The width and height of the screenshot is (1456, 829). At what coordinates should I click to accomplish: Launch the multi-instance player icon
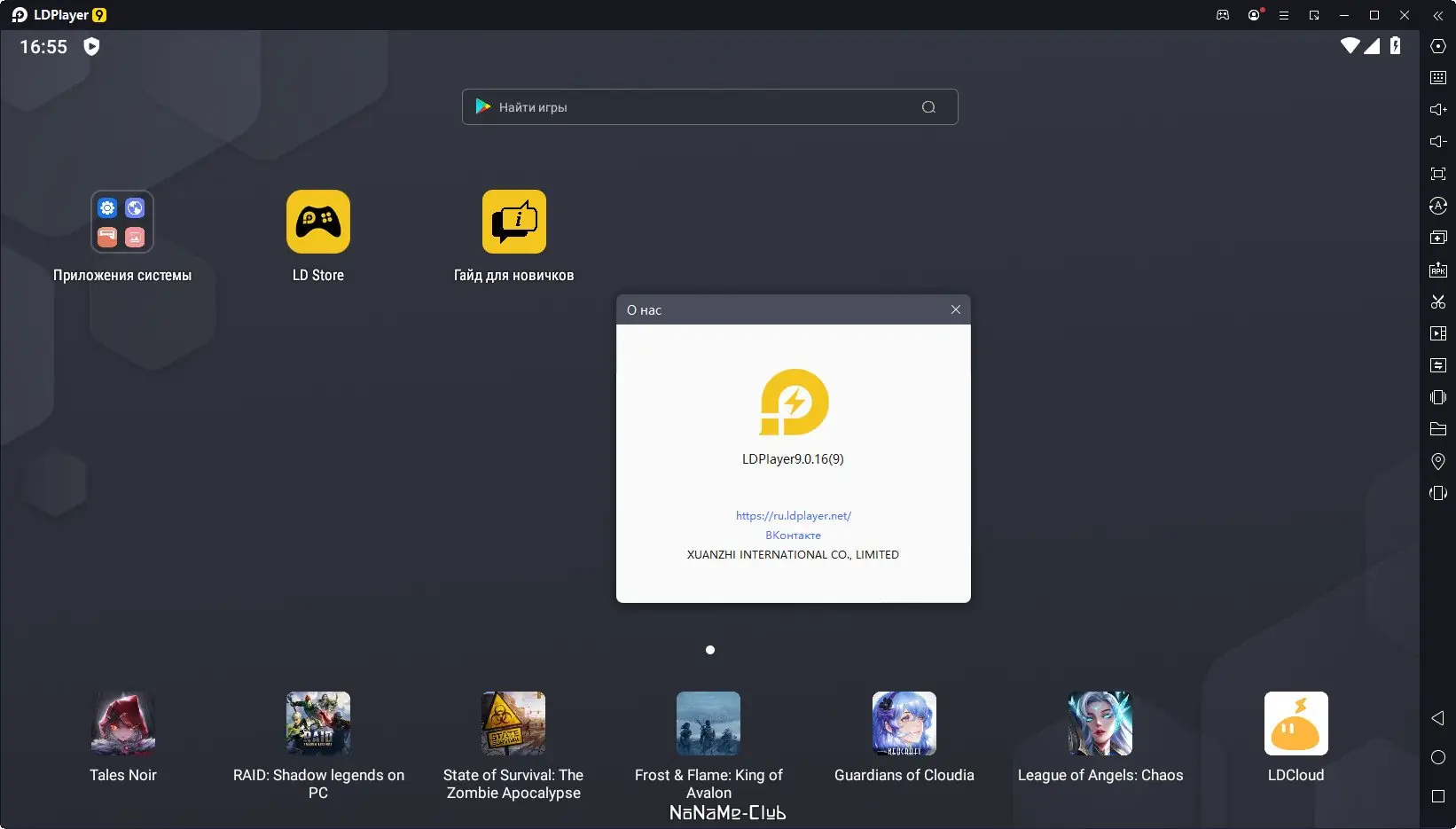1438,238
